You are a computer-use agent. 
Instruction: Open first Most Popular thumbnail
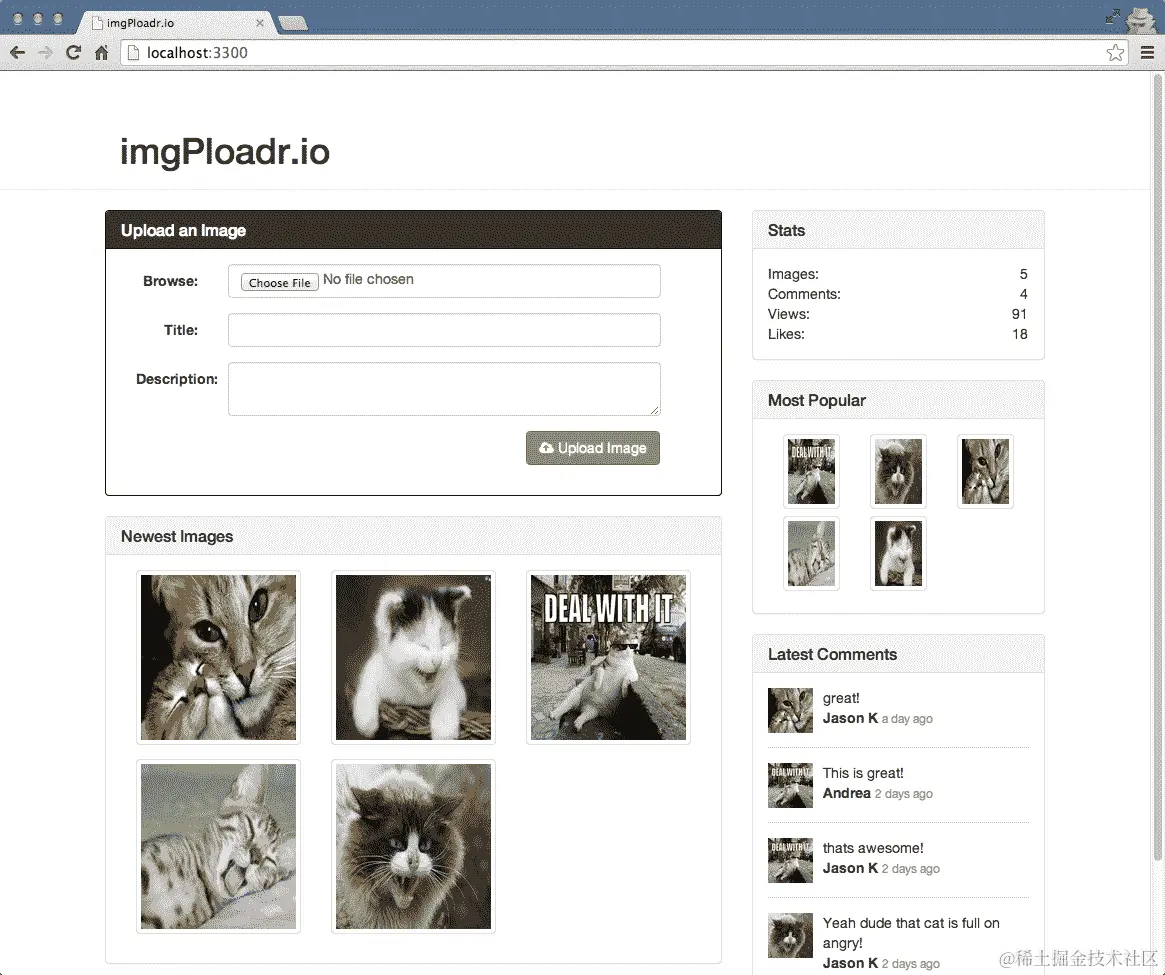coord(811,471)
